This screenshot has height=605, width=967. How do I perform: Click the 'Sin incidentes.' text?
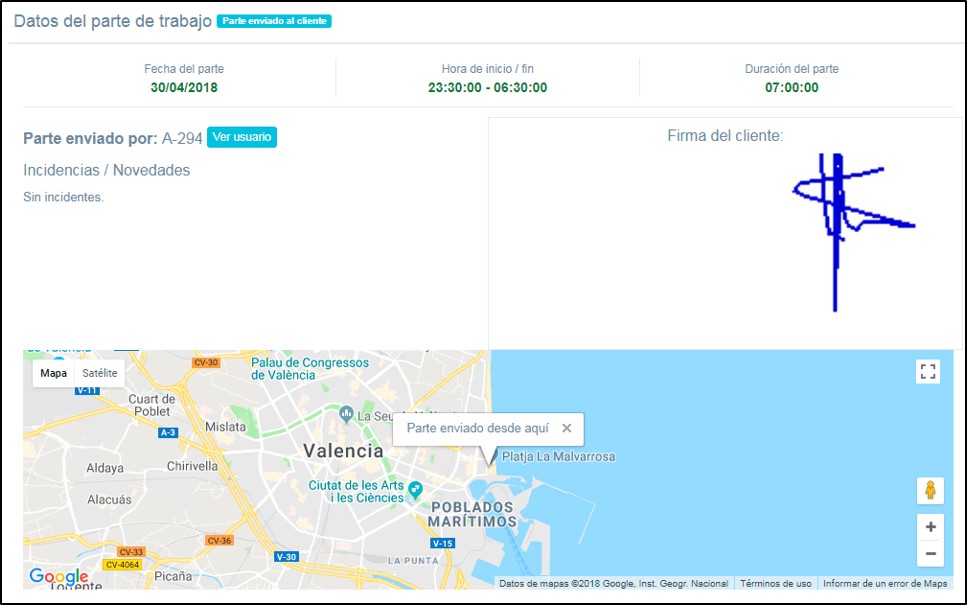click(64, 197)
